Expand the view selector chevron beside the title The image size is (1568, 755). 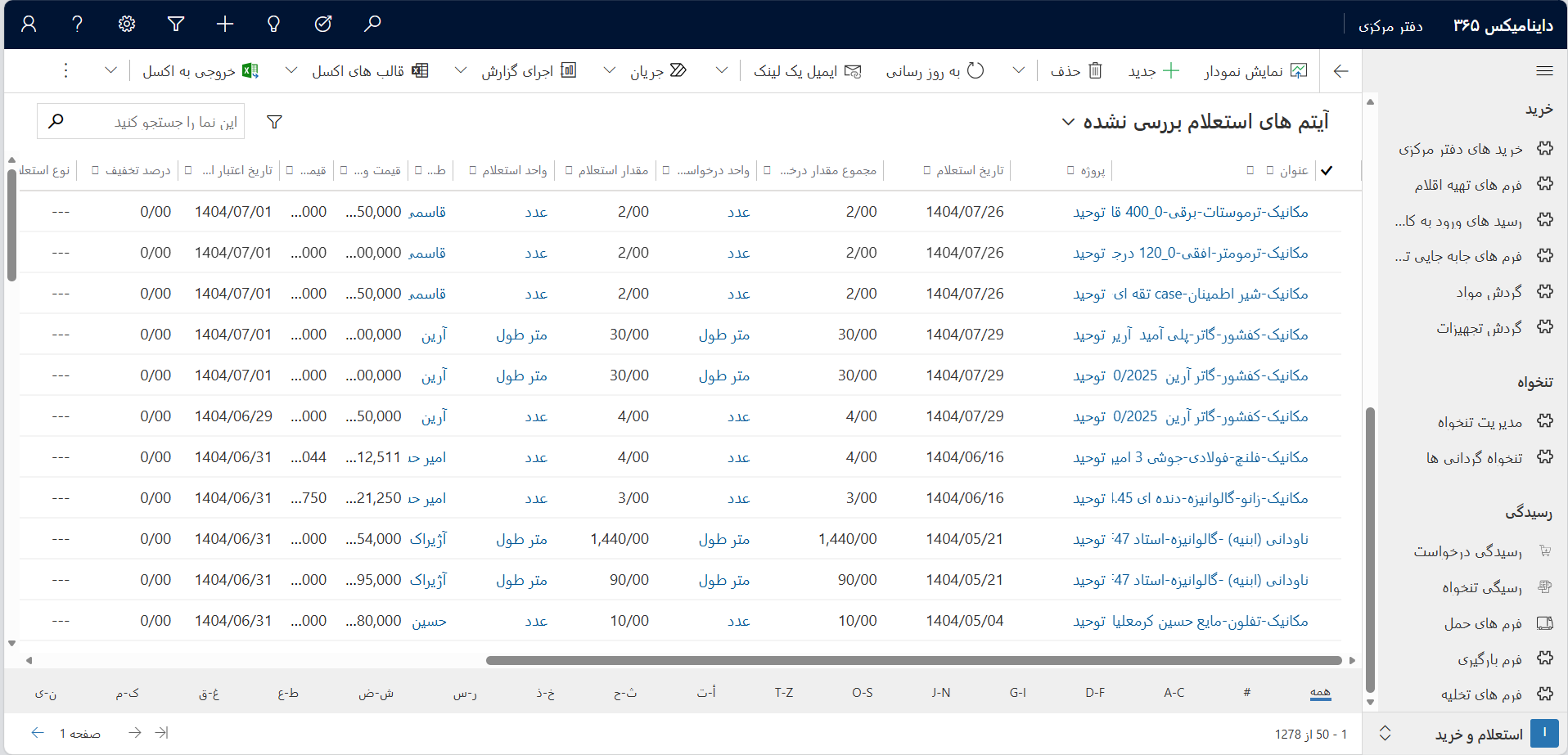coord(1068,122)
